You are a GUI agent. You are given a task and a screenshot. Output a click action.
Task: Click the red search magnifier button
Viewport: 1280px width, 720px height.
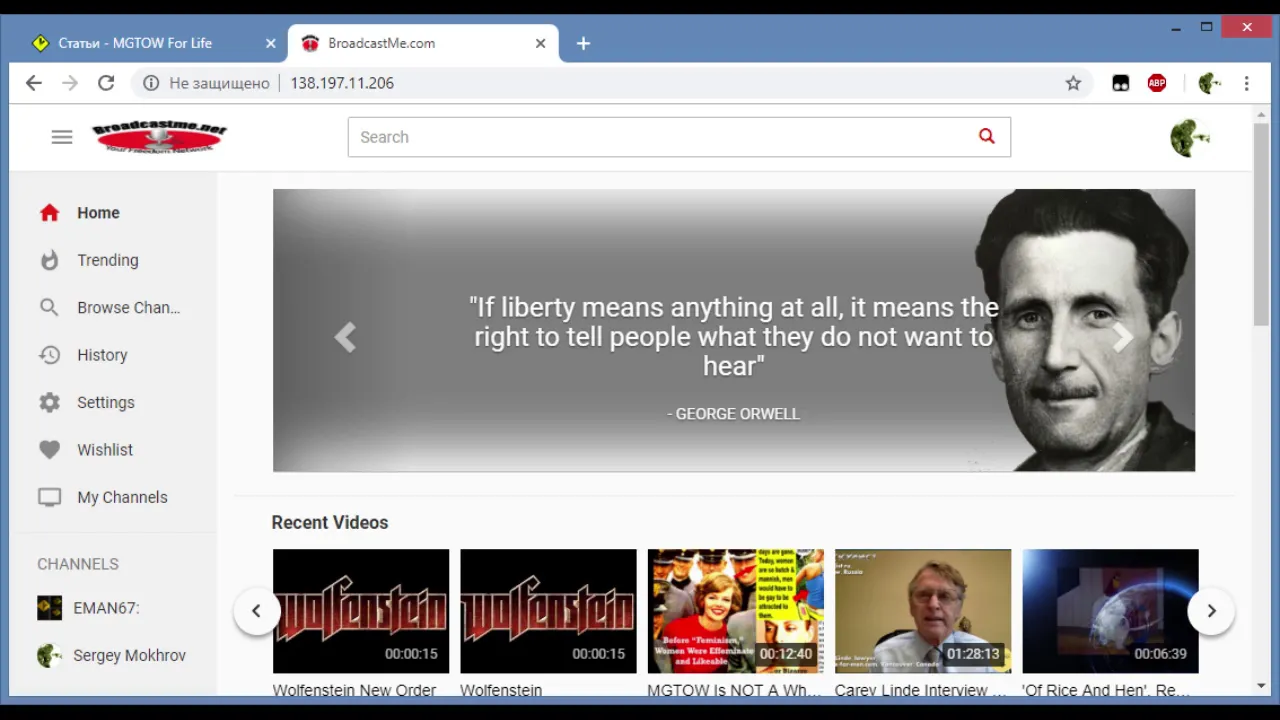pos(987,137)
